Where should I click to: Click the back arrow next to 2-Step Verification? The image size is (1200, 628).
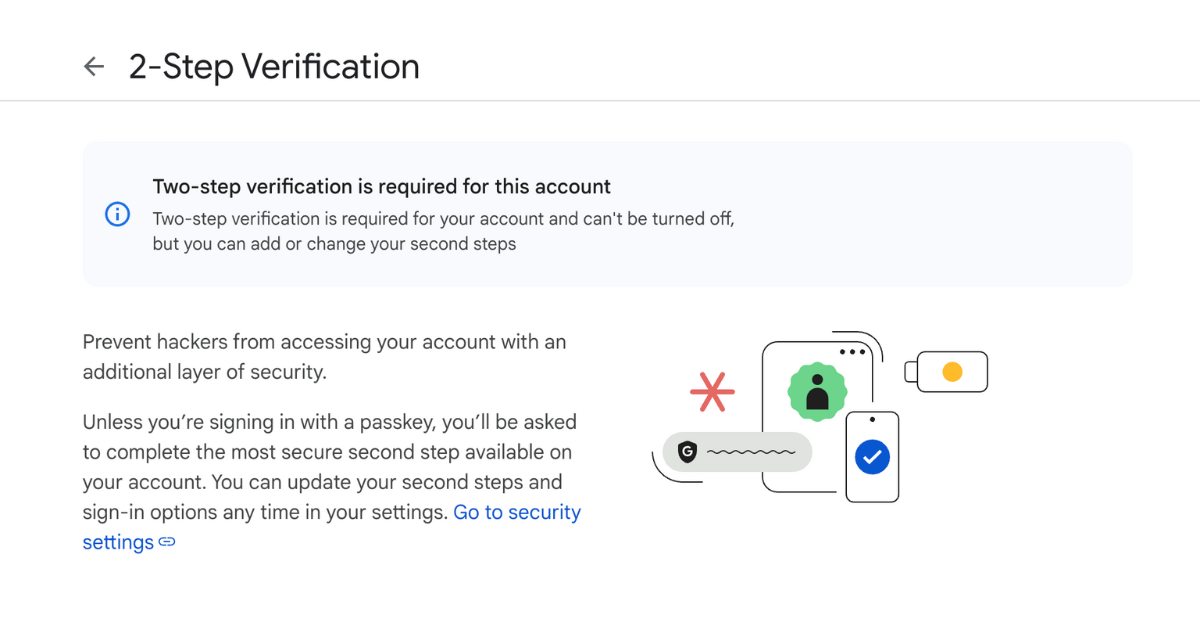94,67
